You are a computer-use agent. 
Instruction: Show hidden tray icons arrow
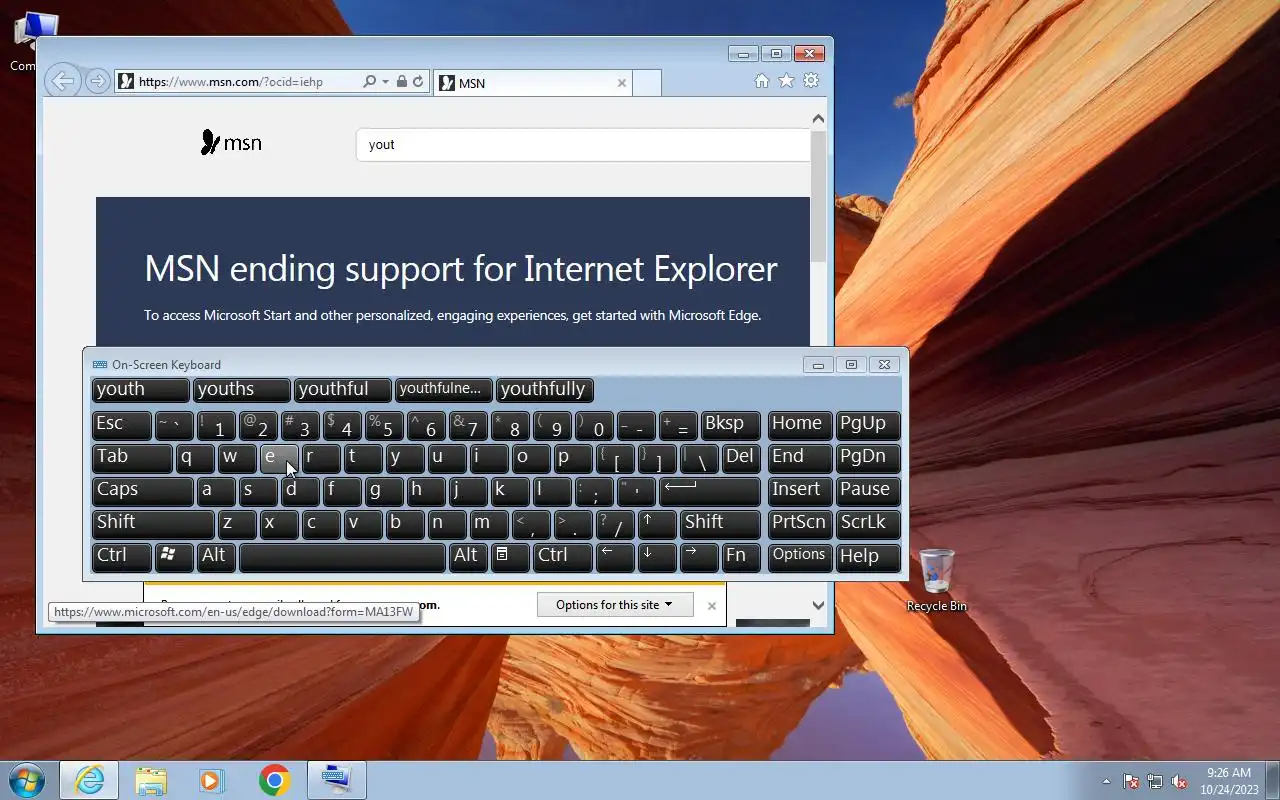pos(1106,781)
